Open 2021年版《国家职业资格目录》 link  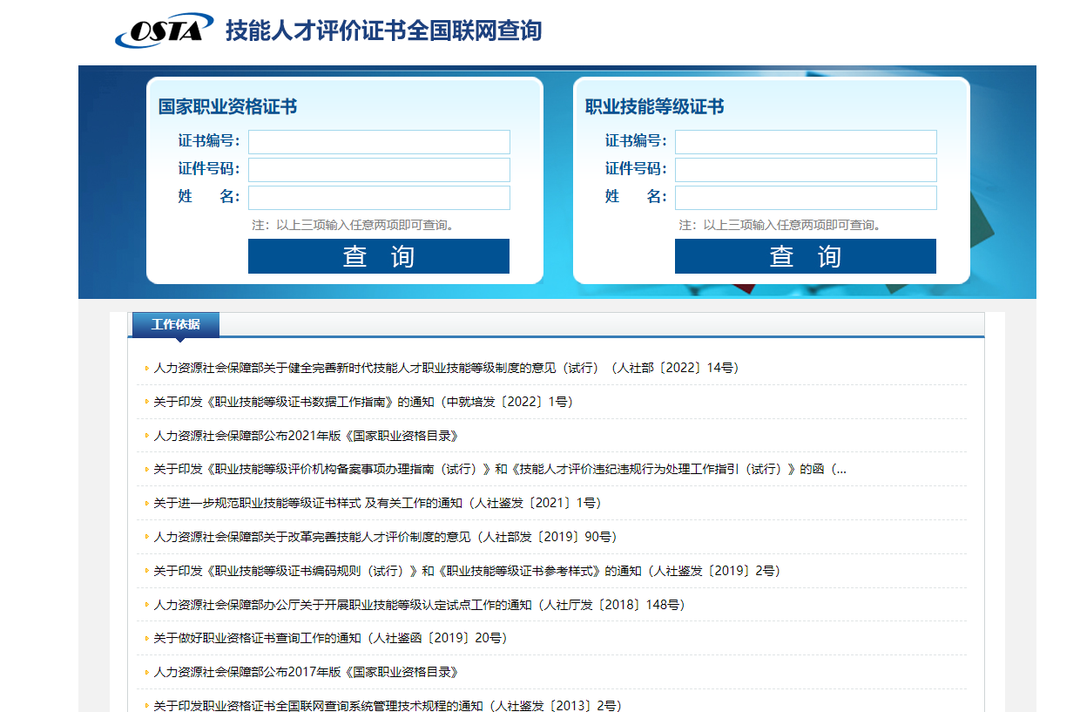tap(306, 435)
